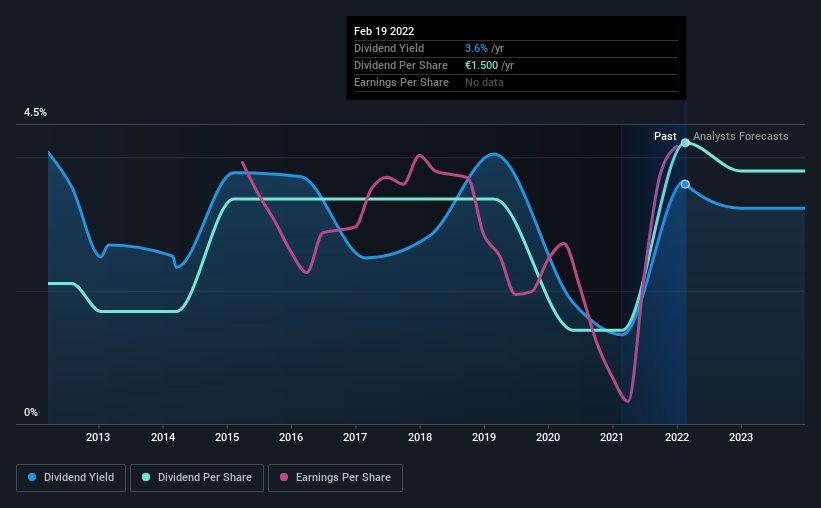Click the Feb 19 2022 tooltip date
Viewport: 821px width, 508px height.
(384, 31)
